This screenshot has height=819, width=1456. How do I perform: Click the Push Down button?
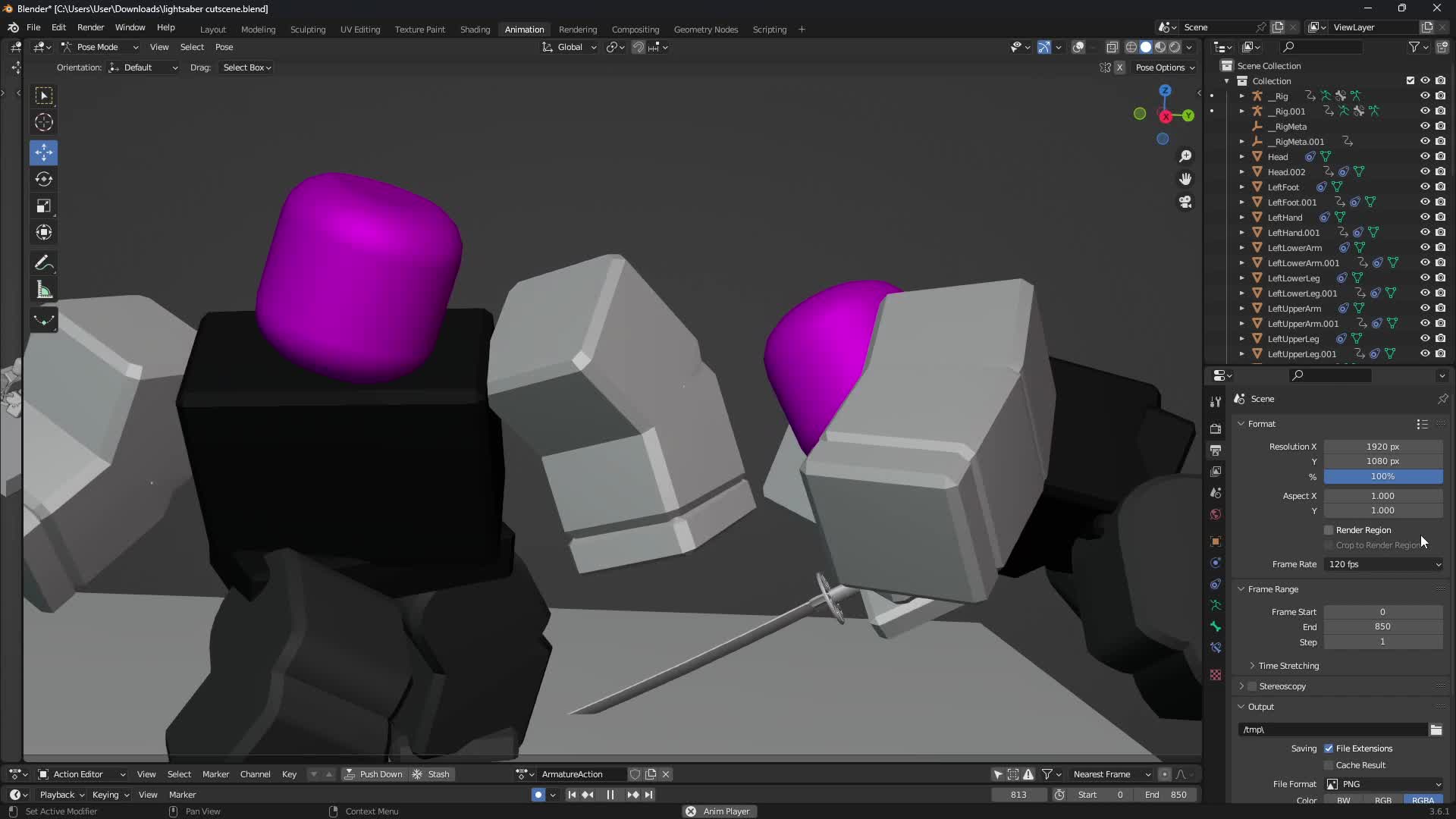tap(373, 774)
